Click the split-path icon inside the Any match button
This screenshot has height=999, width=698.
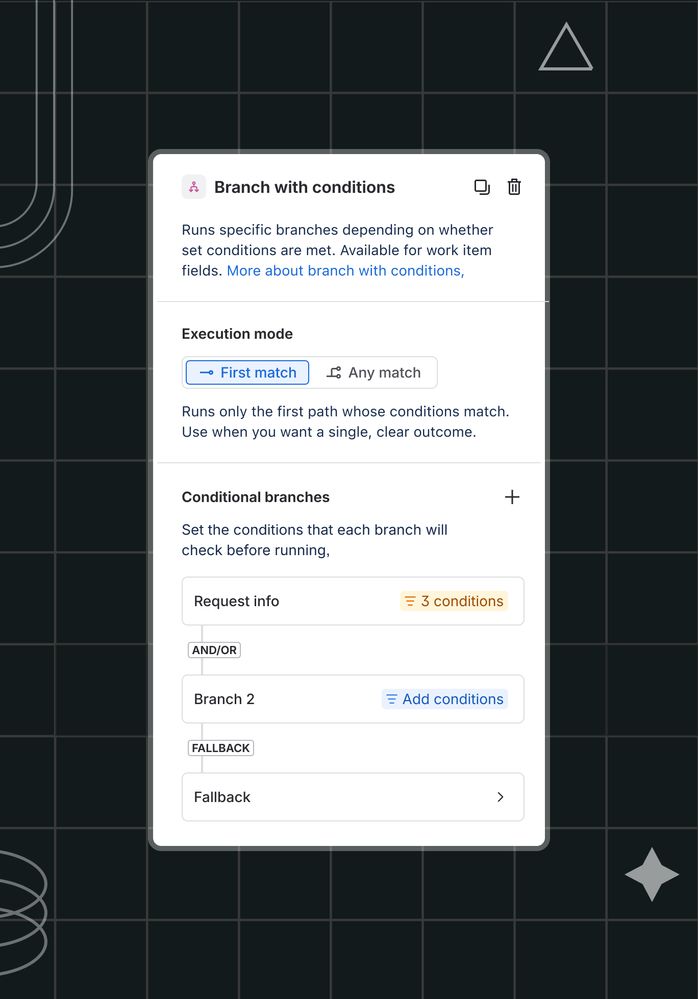(x=336, y=372)
